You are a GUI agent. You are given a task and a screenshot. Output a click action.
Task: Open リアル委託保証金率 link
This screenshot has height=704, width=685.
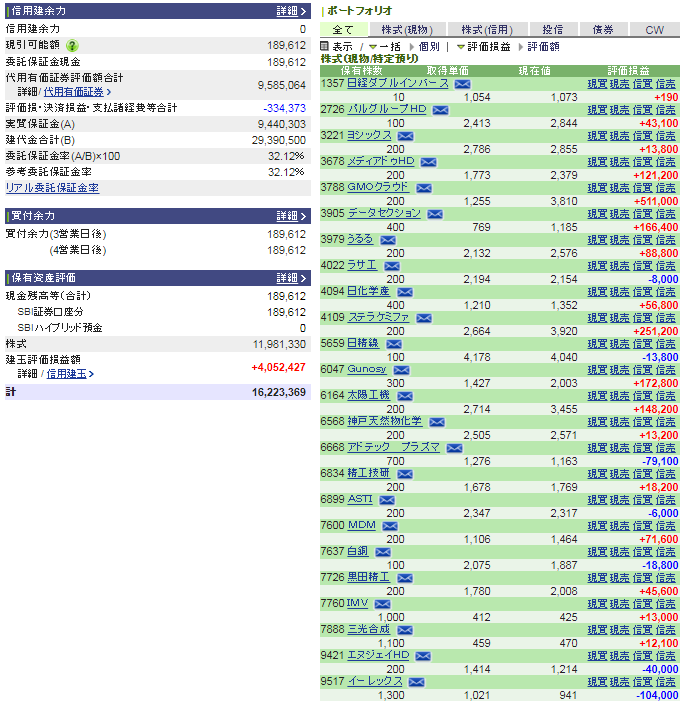pyautogui.click(x=52, y=188)
